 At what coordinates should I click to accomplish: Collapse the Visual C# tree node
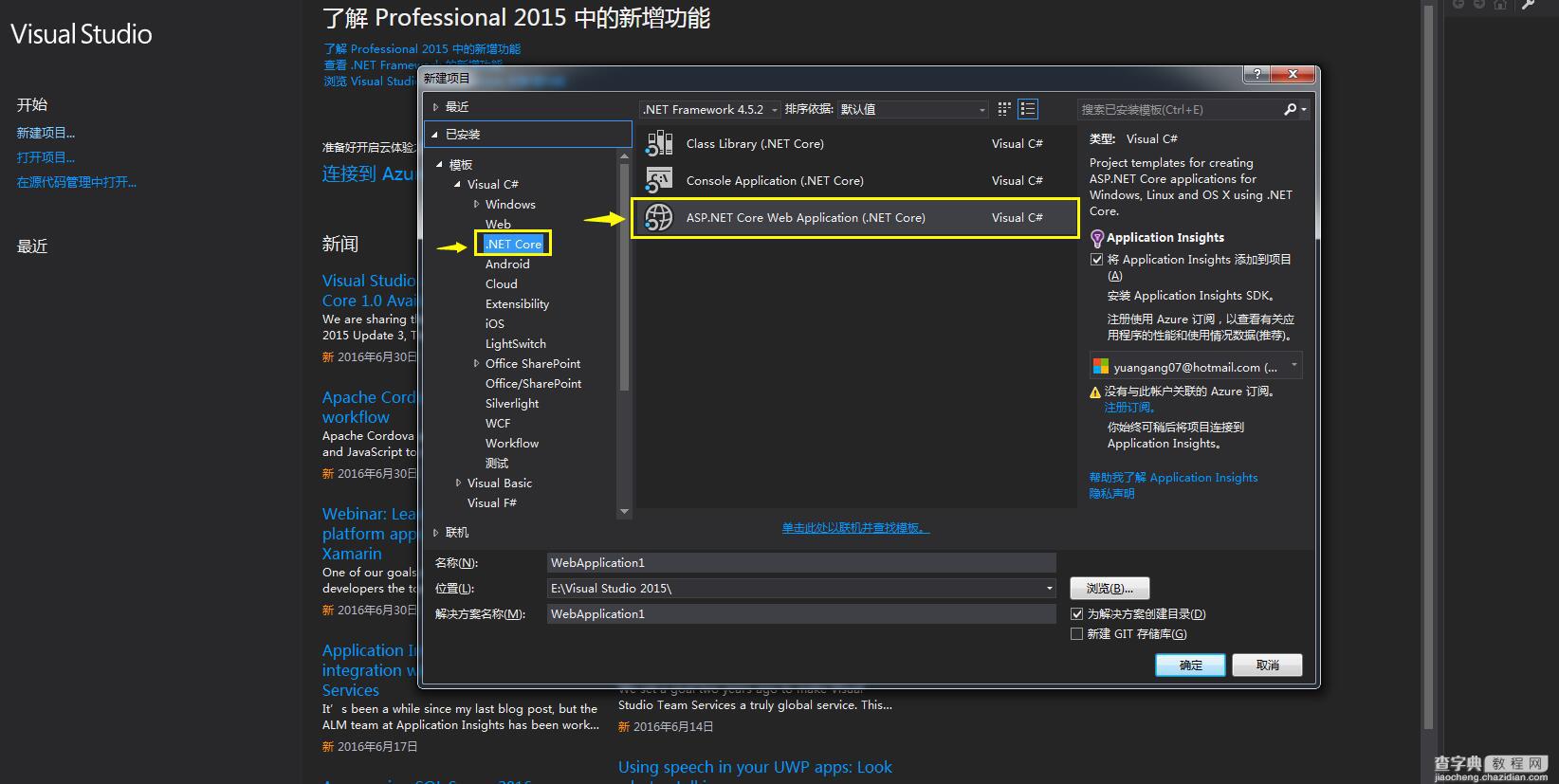point(458,185)
